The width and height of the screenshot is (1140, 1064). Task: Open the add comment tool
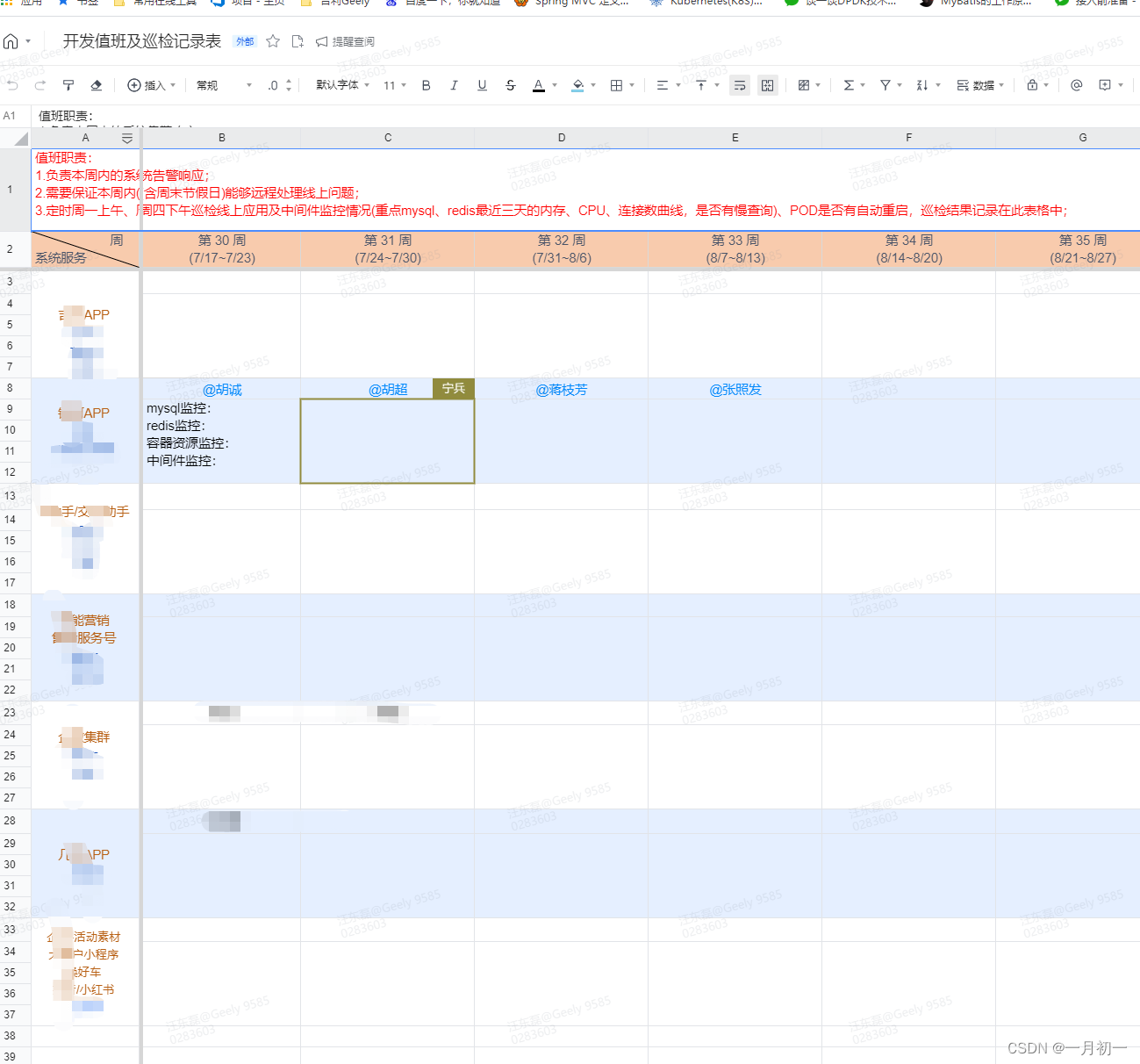coord(1111,85)
